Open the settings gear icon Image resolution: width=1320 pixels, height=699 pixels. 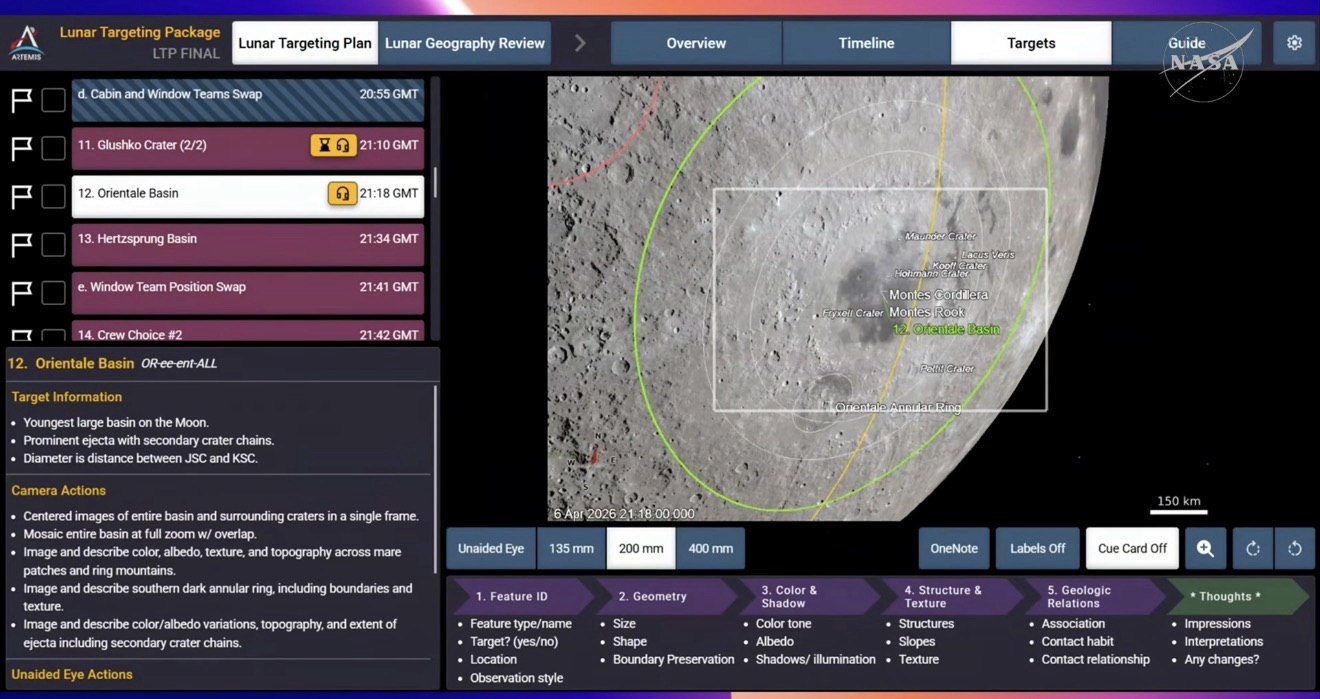1294,43
